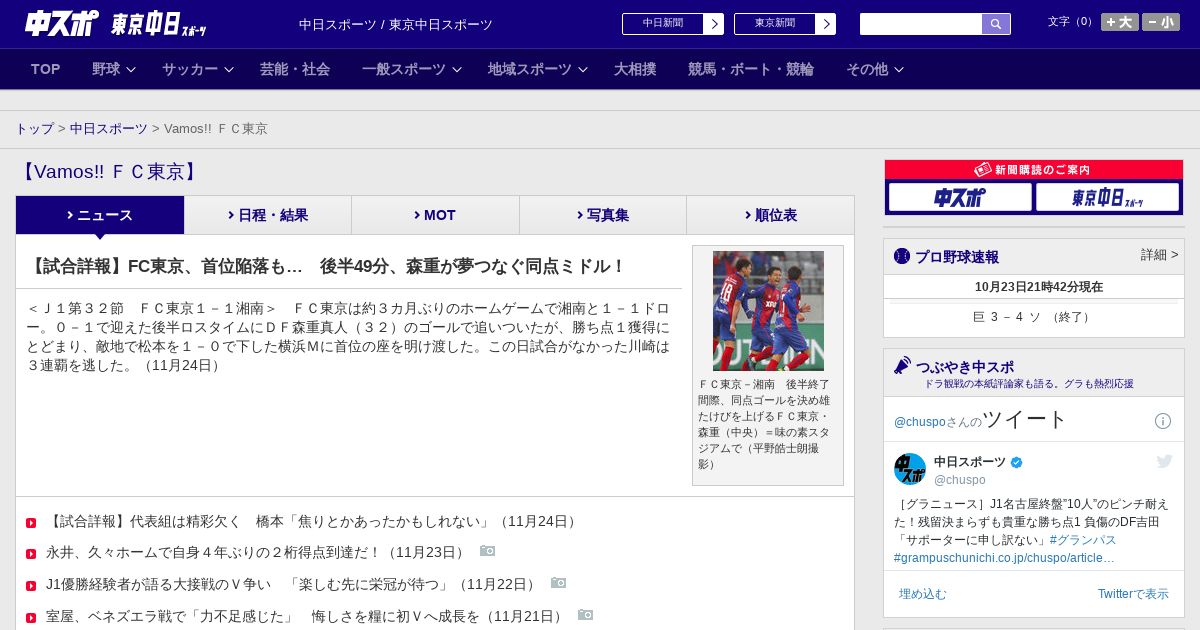
Task: Expand the 野球 navigation menu
Action: [x=114, y=69]
